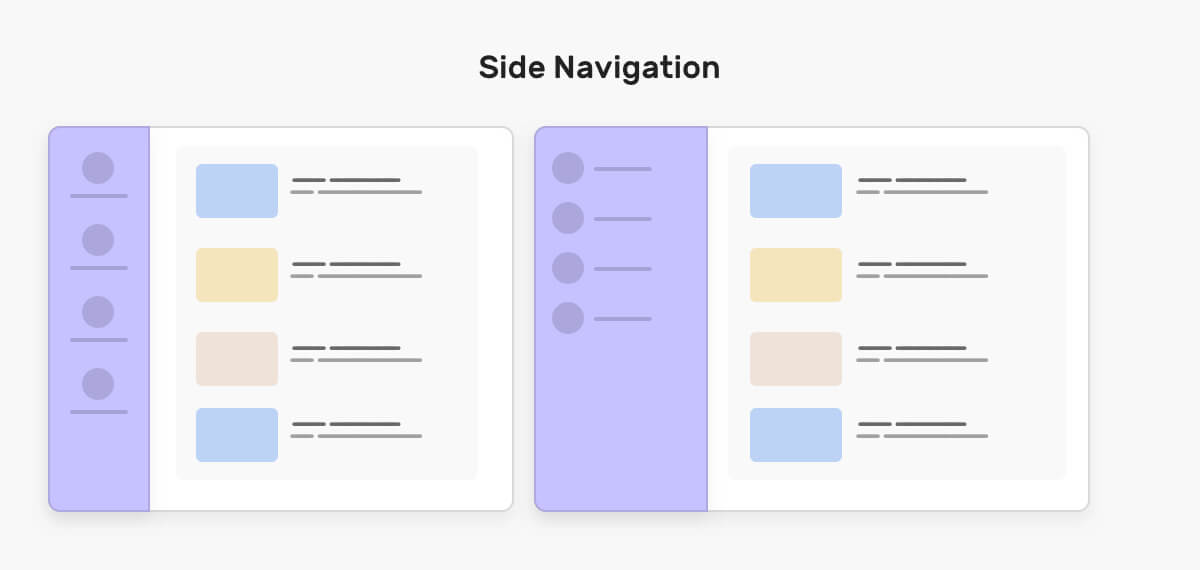Click fourth circle icon in collapsed side navigation
Viewport: 1200px width, 570px height.
98,384
